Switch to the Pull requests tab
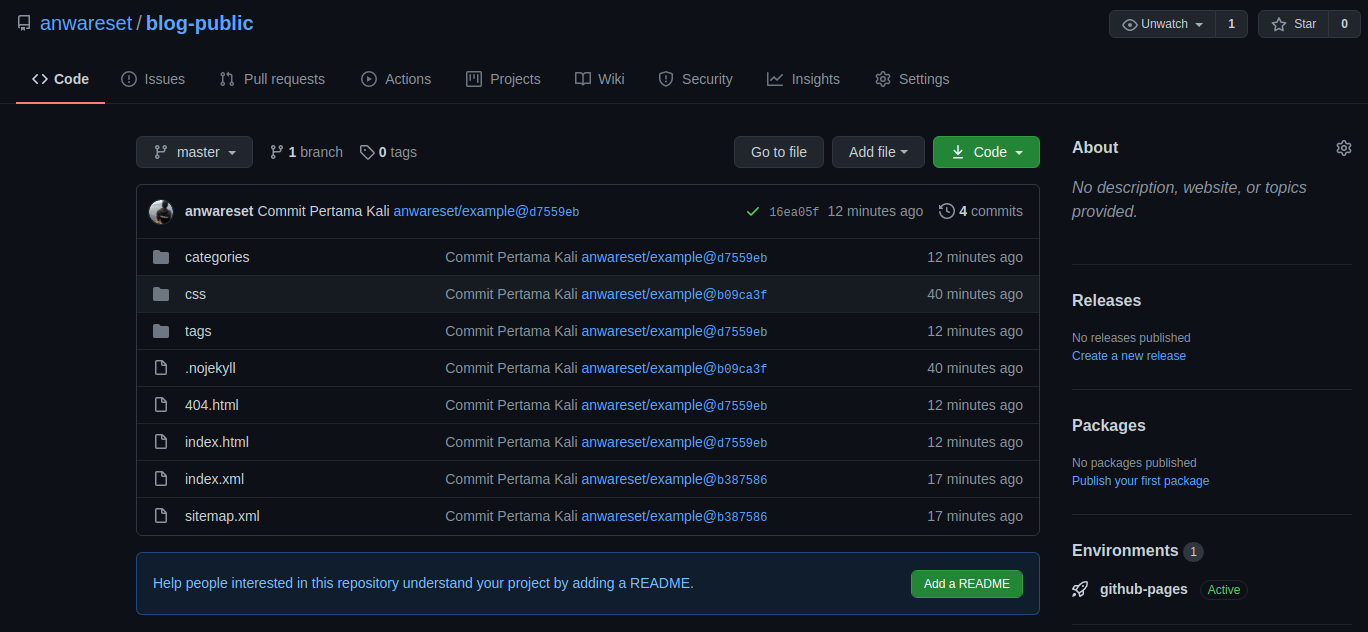Image resolution: width=1368 pixels, height=632 pixels. pos(272,79)
